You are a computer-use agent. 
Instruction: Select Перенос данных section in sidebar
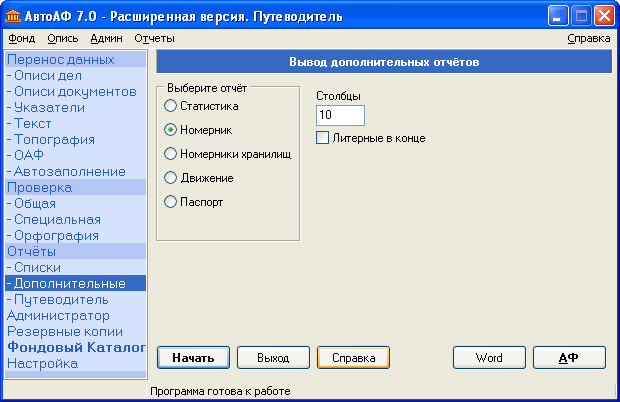(x=76, y=59)
